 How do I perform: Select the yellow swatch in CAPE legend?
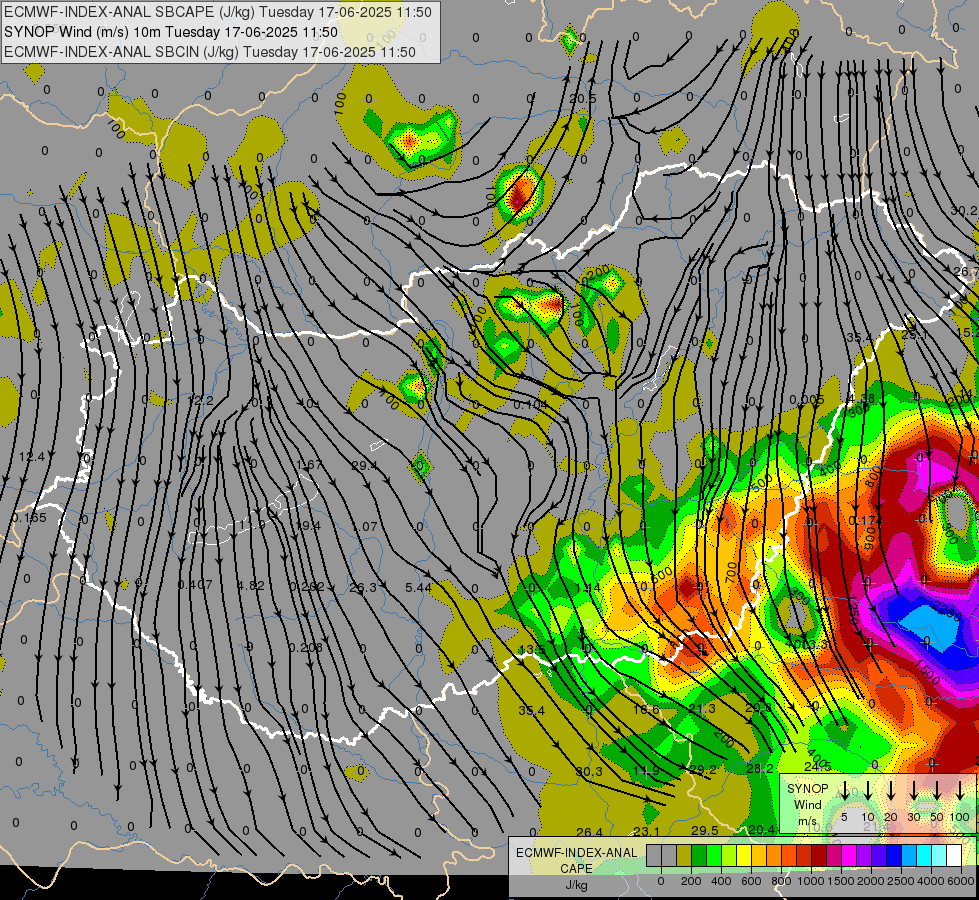(744, 856)
